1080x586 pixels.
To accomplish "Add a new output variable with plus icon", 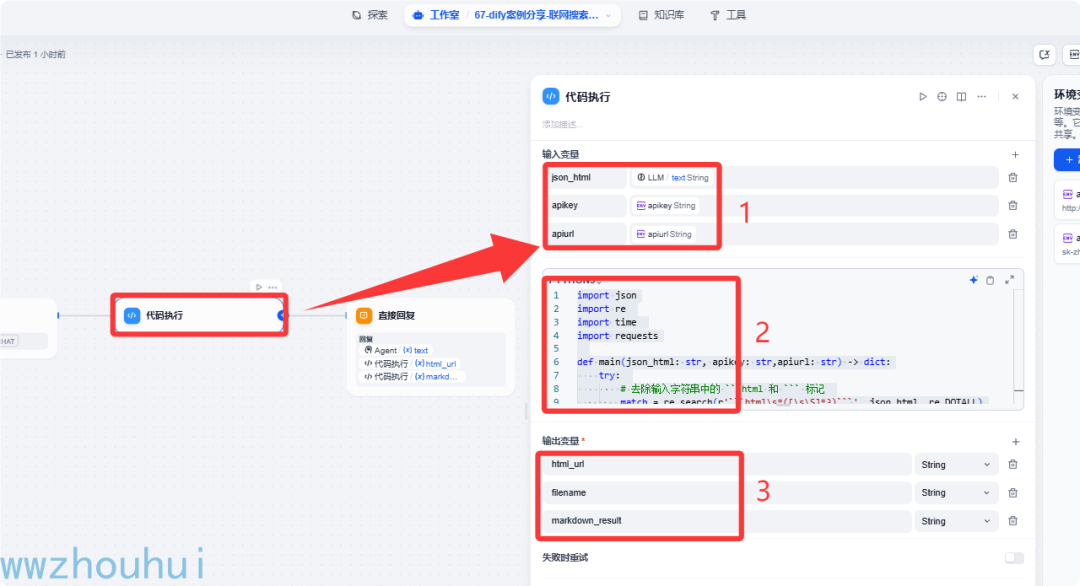I will click(x=1015, y=441).
